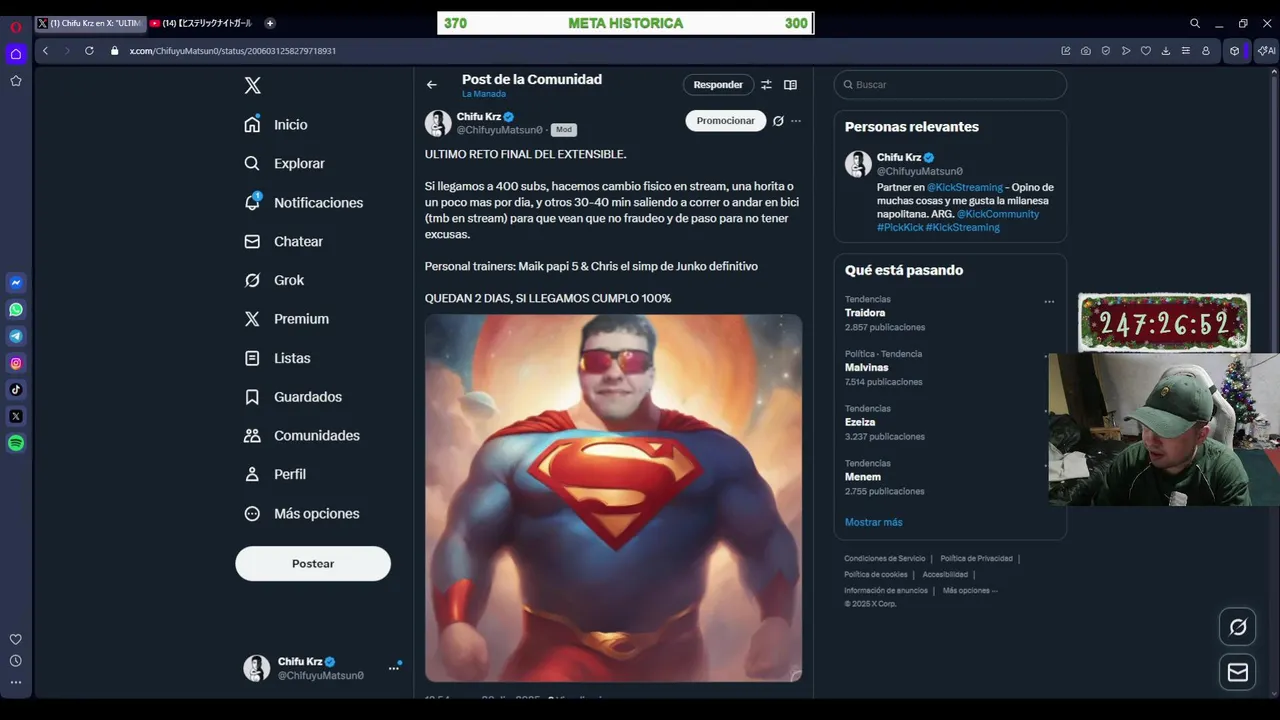Expand Tendencias options next to Traidora

(1049, 301)
